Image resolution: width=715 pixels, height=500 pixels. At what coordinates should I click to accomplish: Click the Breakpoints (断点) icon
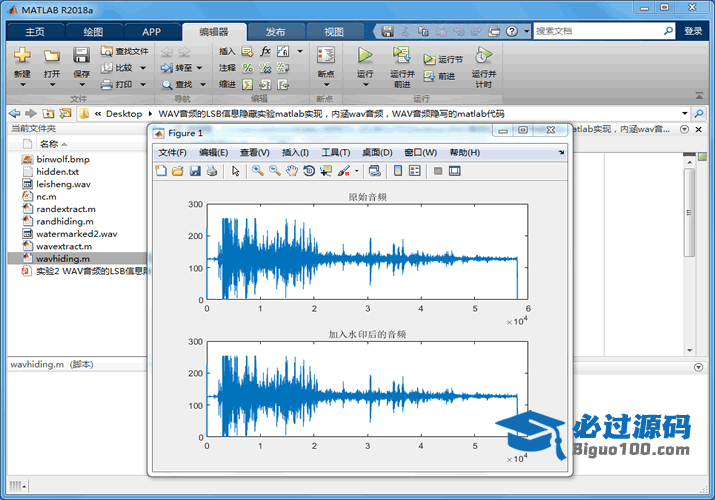tap(326, 55)
